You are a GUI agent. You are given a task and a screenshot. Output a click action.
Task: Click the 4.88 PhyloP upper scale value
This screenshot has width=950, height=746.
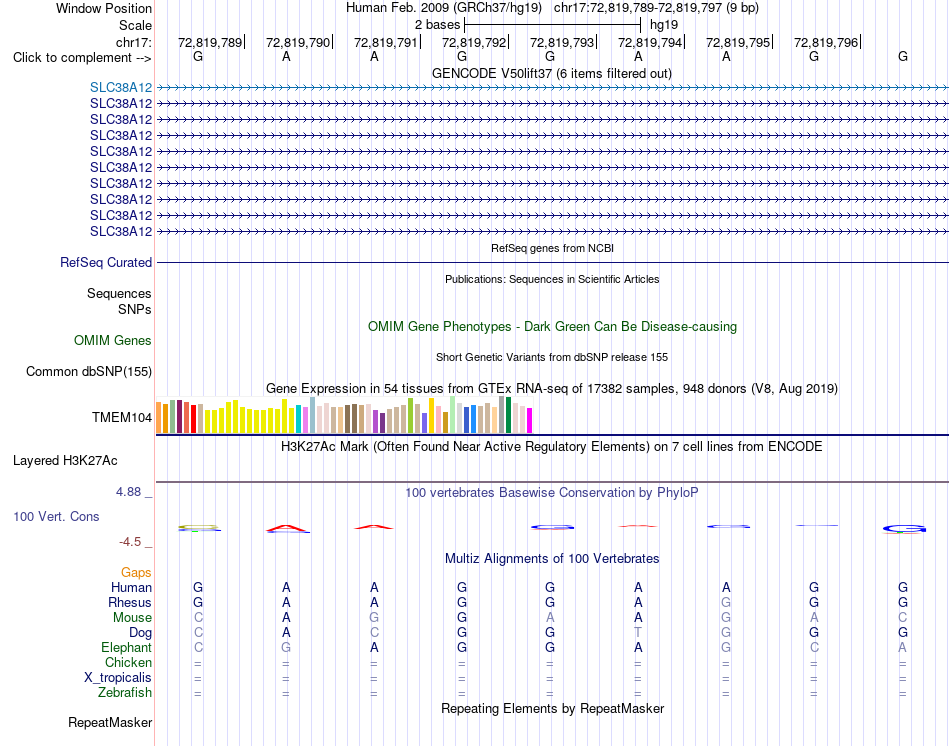(x=128, y=491)
